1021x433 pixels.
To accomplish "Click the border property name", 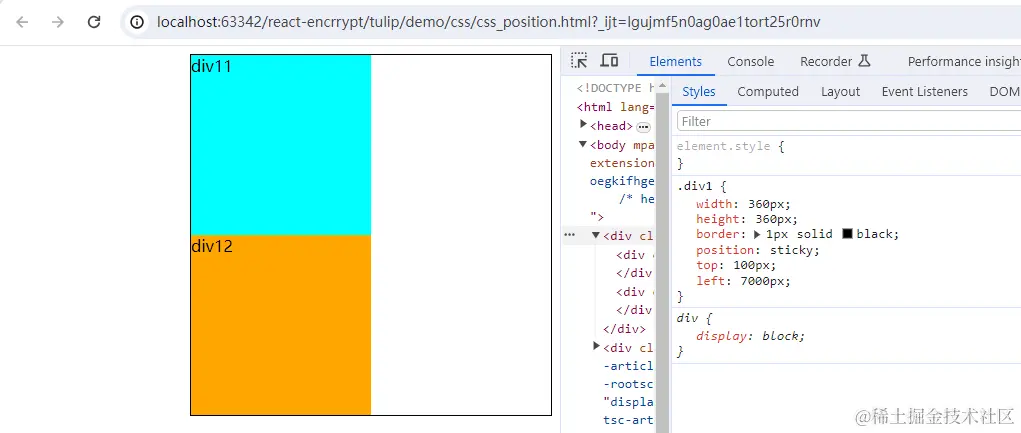I will tap(718, 234).
